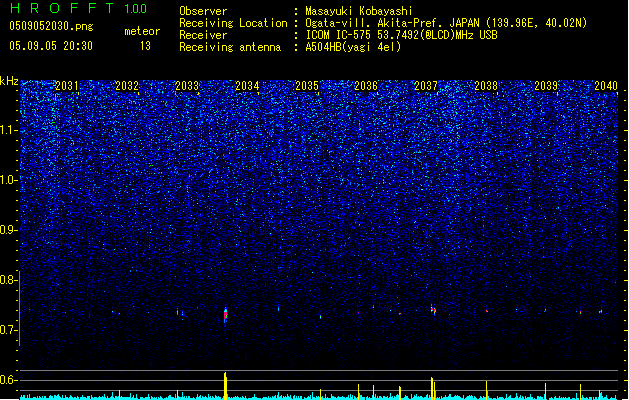
Task: Click the meteor echo right of the 2037 marker
Action: tap(433, 309)
